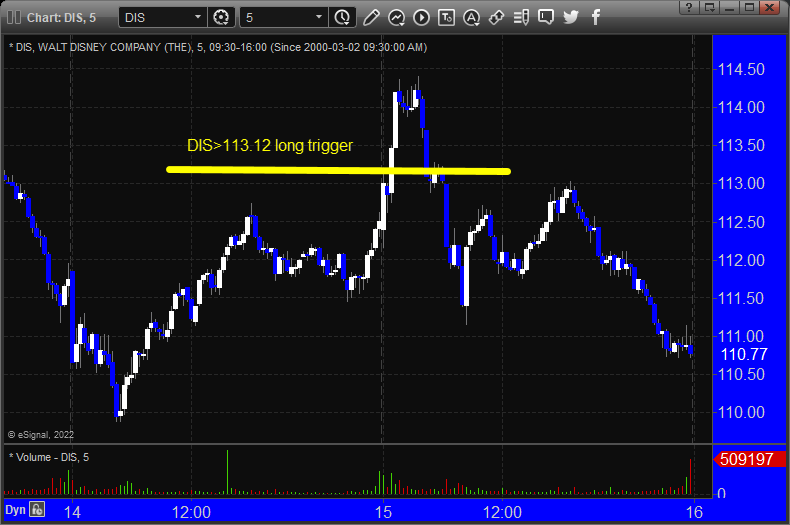Click the symbol link chain icon

(x=496, y=18)
